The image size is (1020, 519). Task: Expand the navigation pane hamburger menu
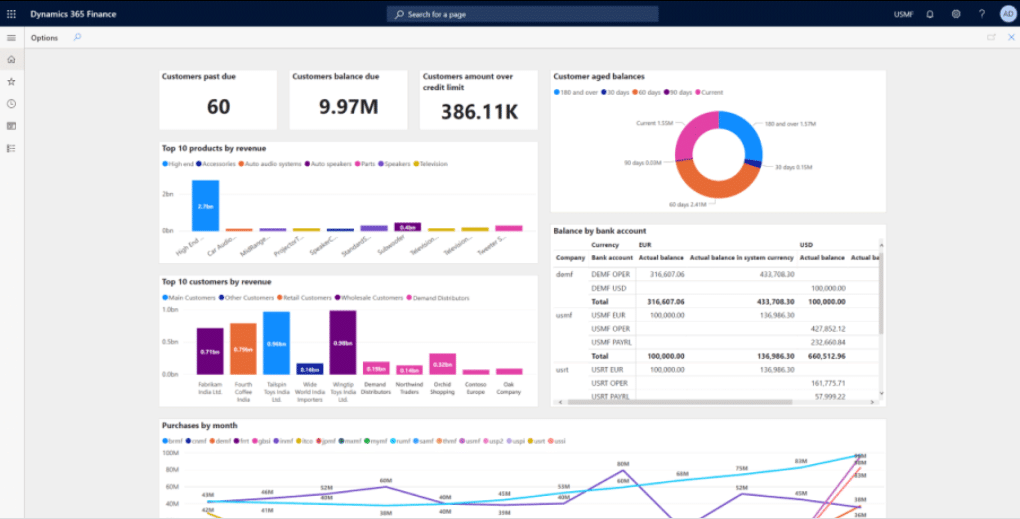[11, 38]
